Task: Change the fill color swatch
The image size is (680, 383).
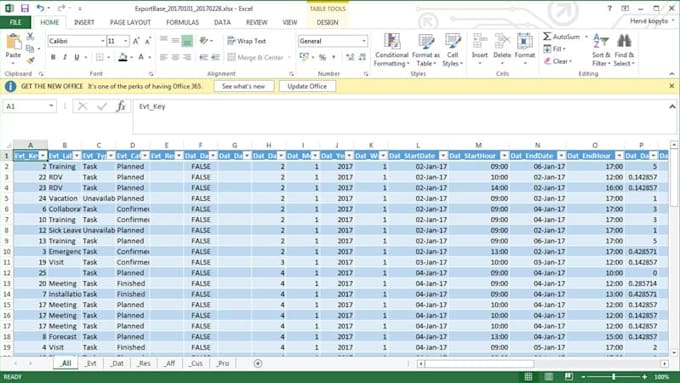Action: (x=123, y=57)
